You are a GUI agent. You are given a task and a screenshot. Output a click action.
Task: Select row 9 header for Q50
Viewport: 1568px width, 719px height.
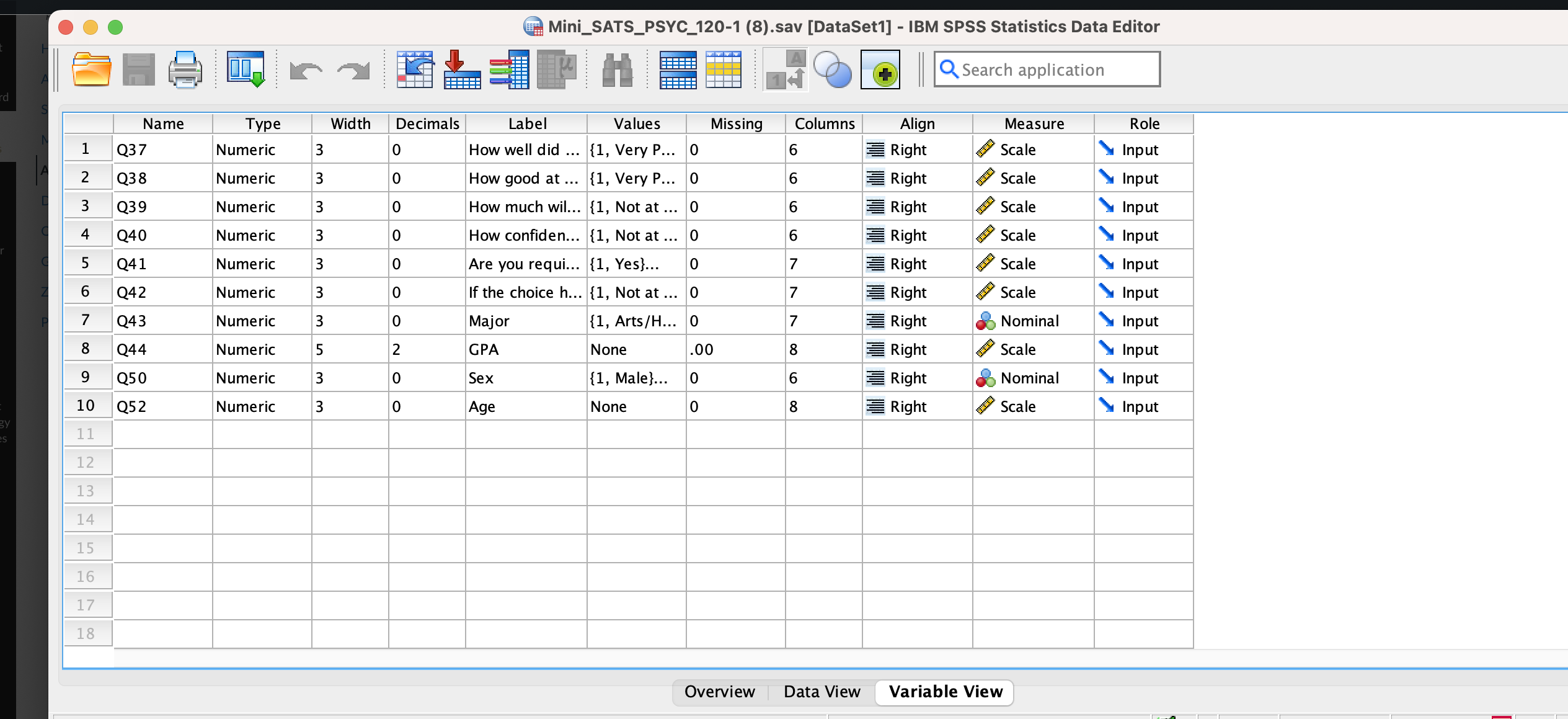coord(86,377)
